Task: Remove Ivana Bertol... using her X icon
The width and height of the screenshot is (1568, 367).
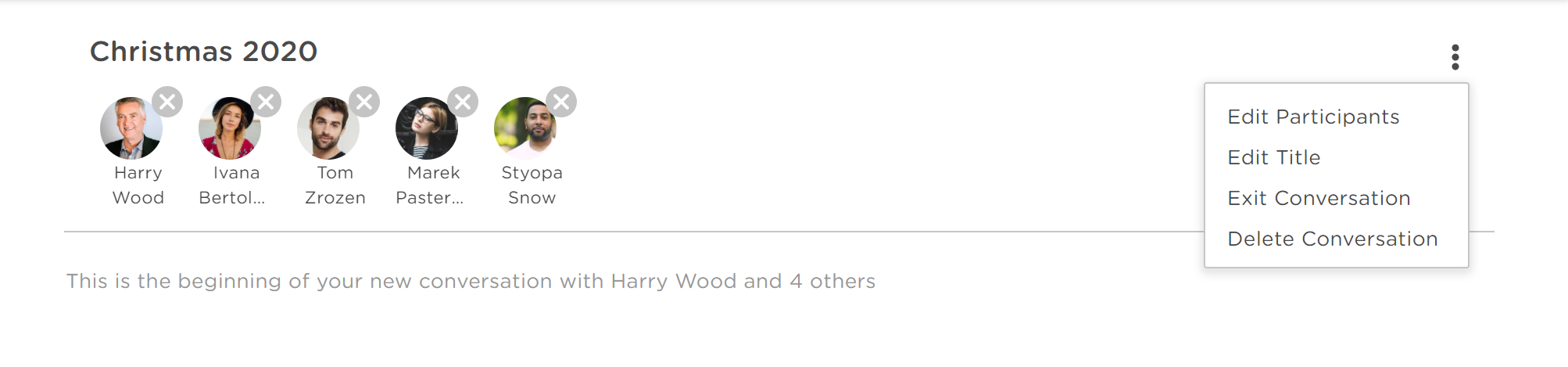Action: [x=266, y=102]
